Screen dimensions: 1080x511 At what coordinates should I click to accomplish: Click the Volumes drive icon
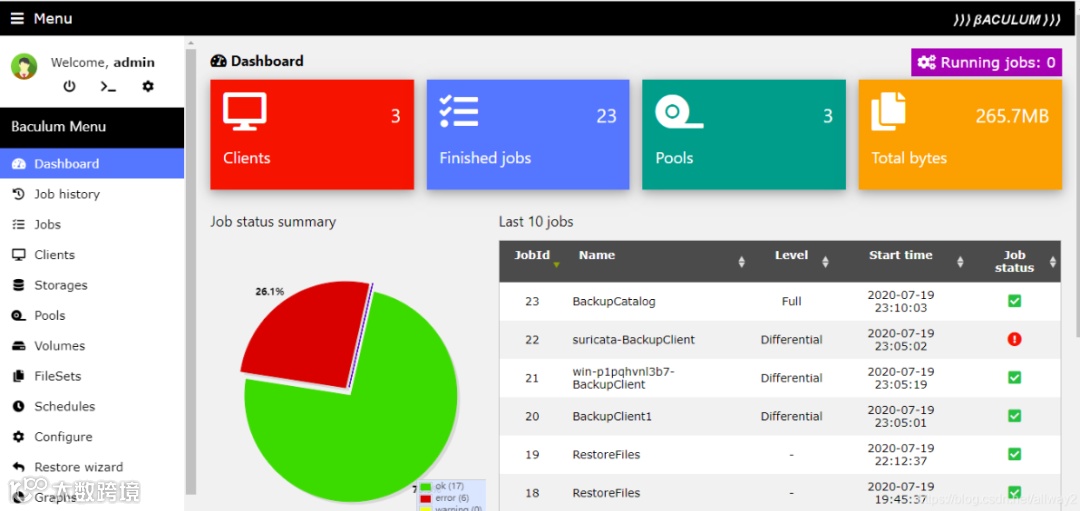19,346
